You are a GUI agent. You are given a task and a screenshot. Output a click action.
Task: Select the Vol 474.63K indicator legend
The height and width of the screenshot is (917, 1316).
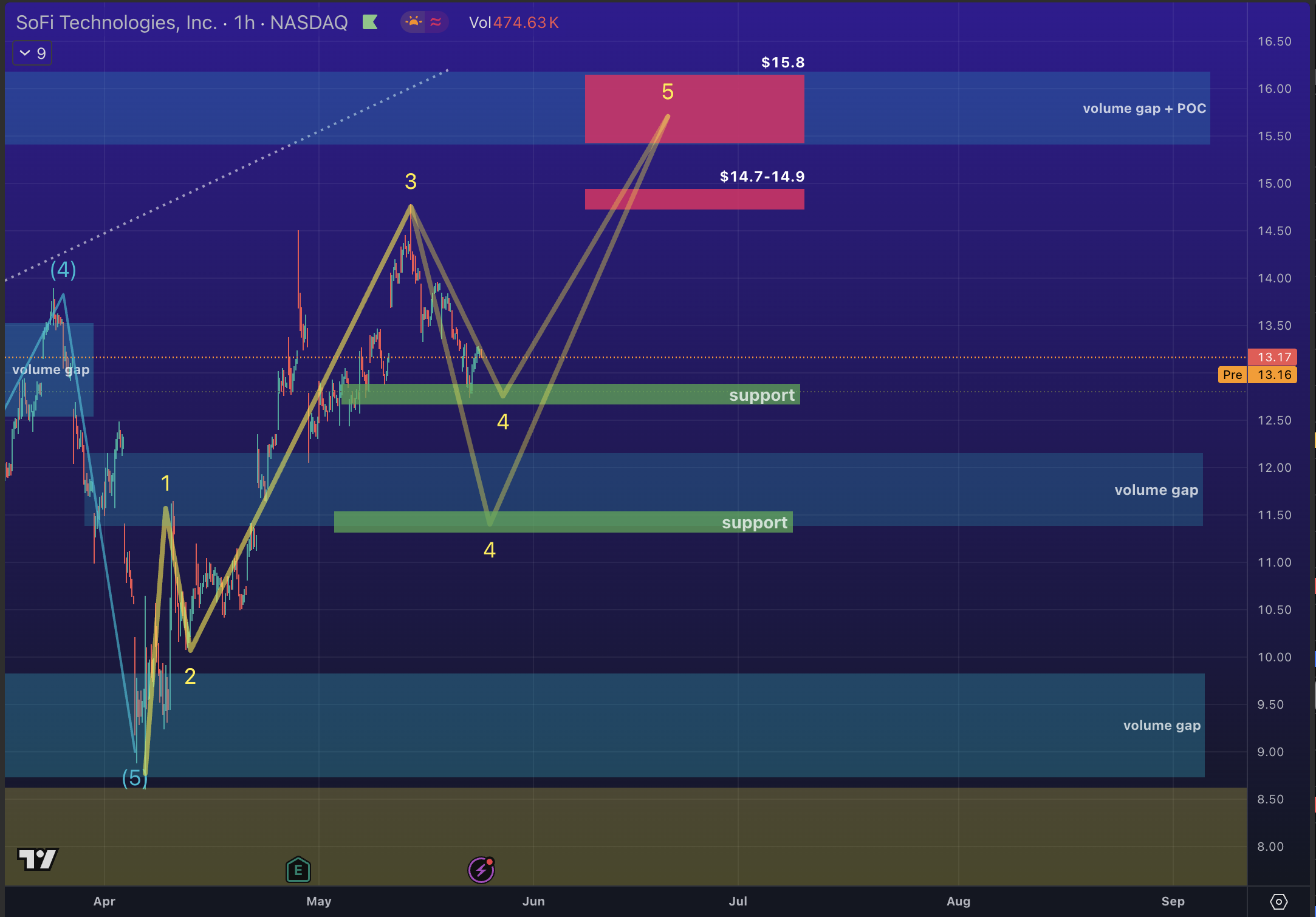(513, 22)
